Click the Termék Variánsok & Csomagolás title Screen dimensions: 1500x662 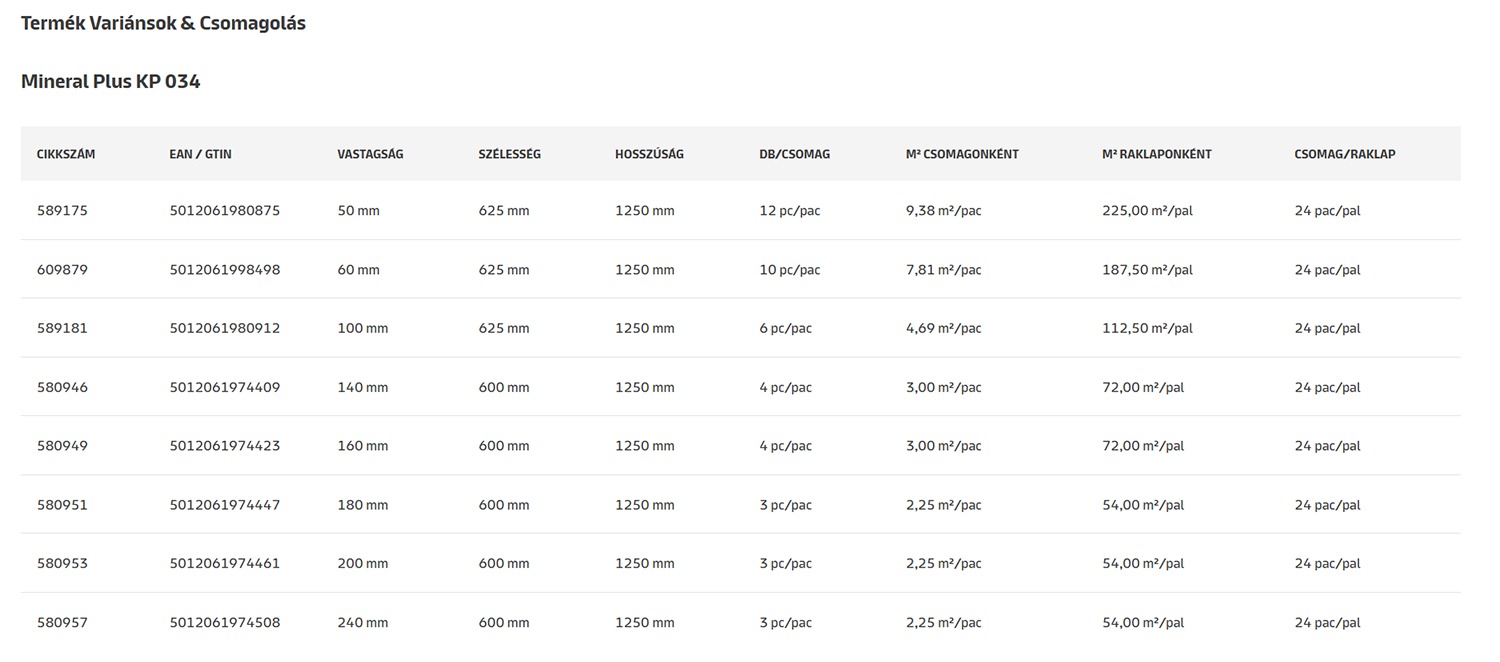(163, 23)
